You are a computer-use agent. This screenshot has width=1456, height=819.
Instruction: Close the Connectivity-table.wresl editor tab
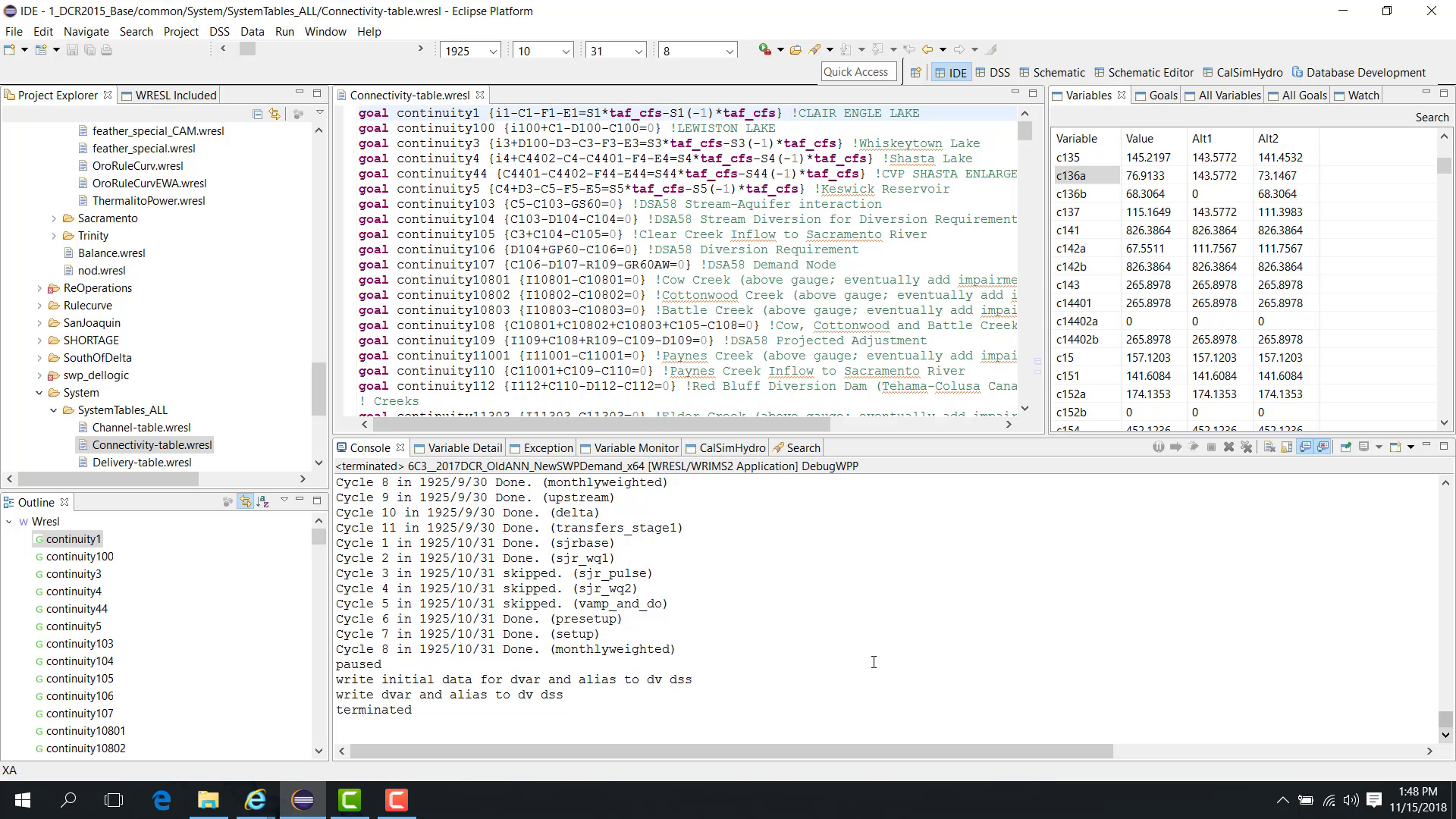[x=480, y=96]
